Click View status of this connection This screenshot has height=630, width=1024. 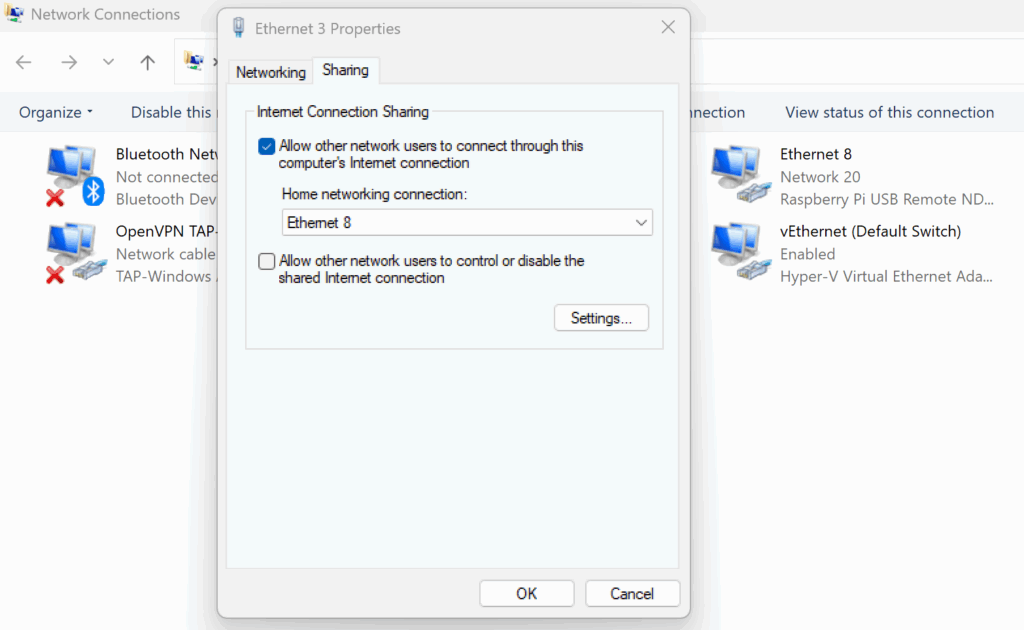pos(889,112)
